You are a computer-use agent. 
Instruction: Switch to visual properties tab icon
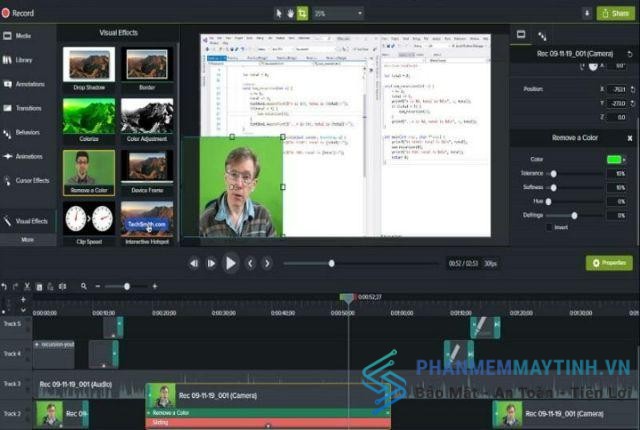(x=521, y=34)
